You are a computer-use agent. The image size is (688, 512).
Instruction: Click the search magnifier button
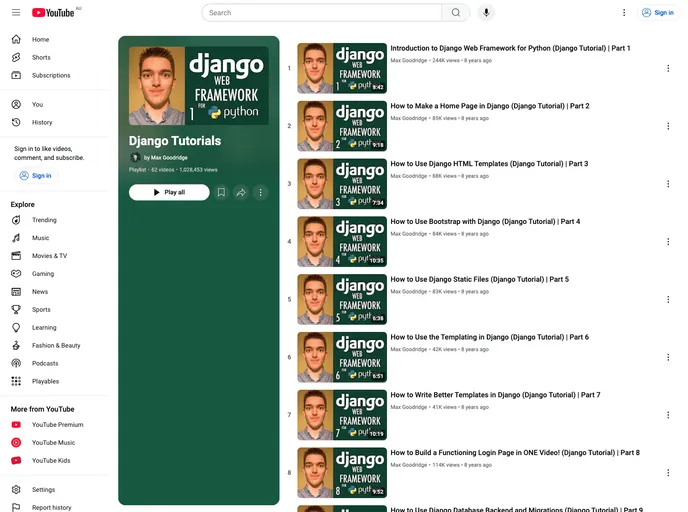point(456,13)
